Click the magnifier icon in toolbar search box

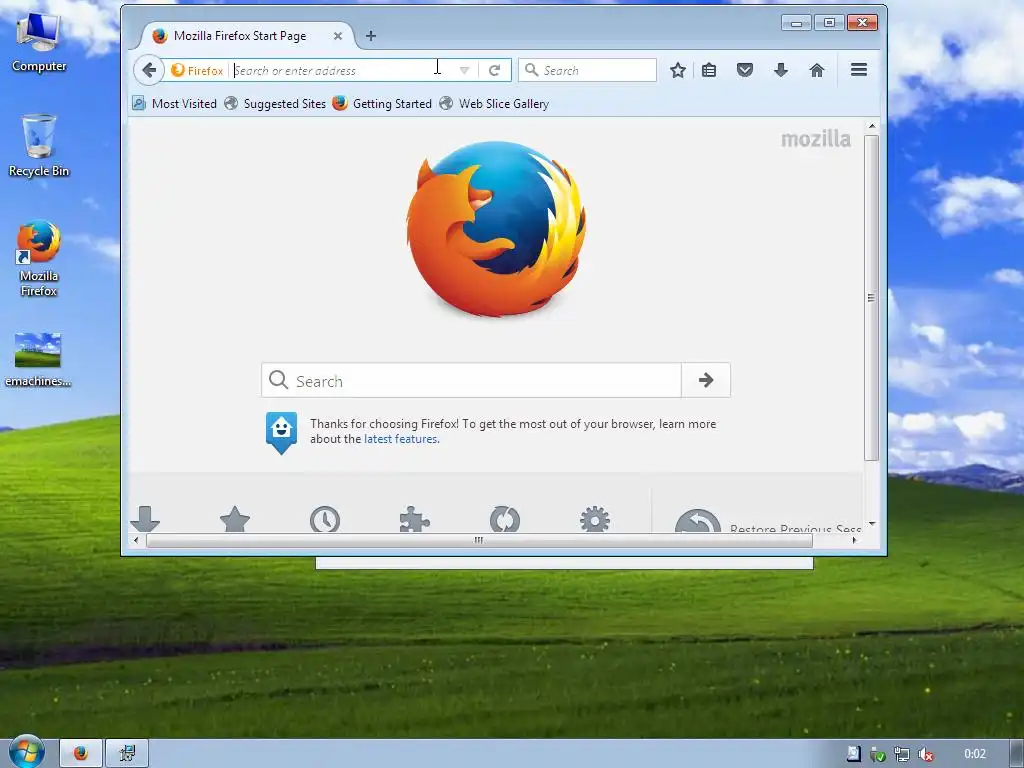click(532, 69)
